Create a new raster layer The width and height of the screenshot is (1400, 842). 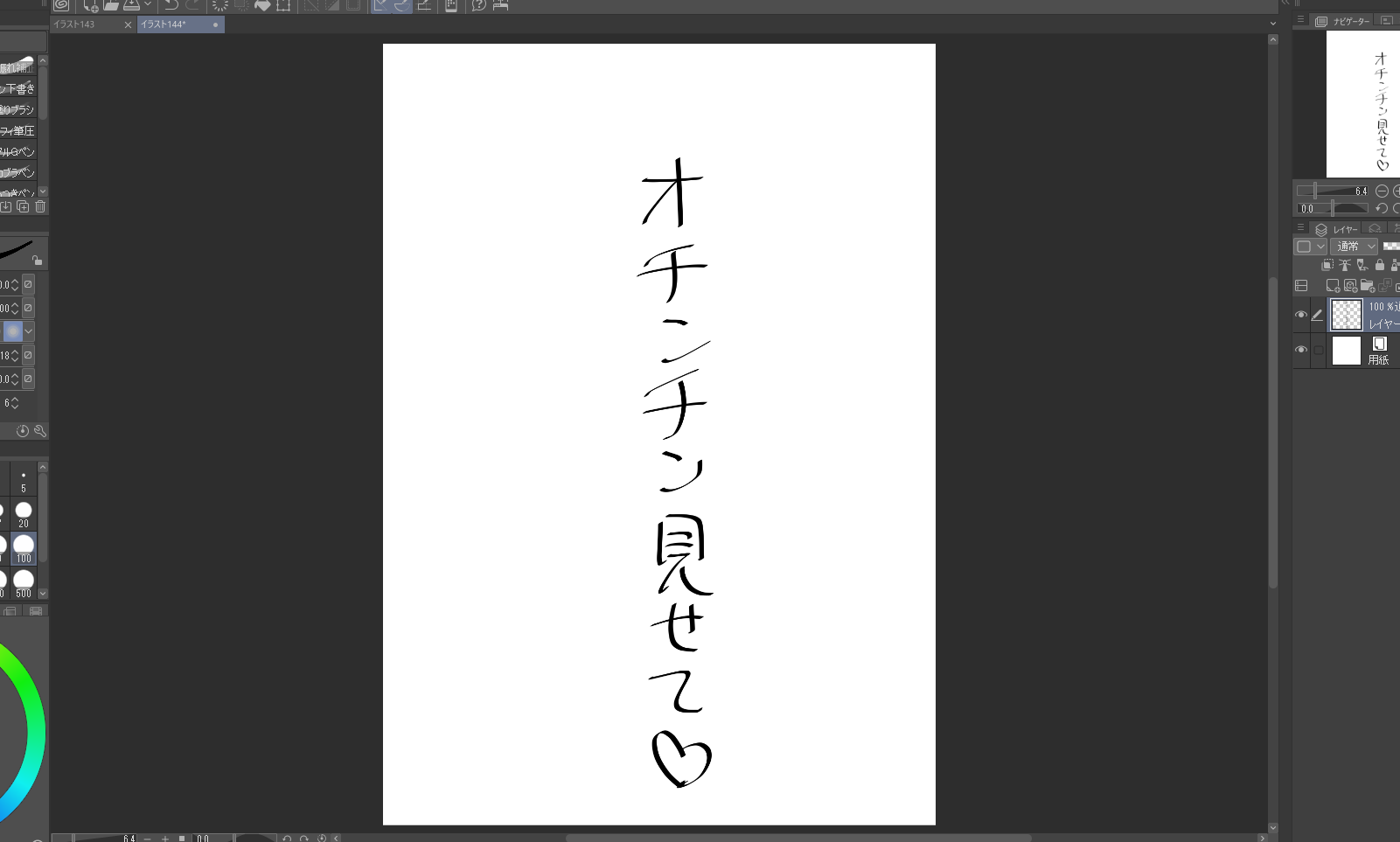tap(1333, 286)
